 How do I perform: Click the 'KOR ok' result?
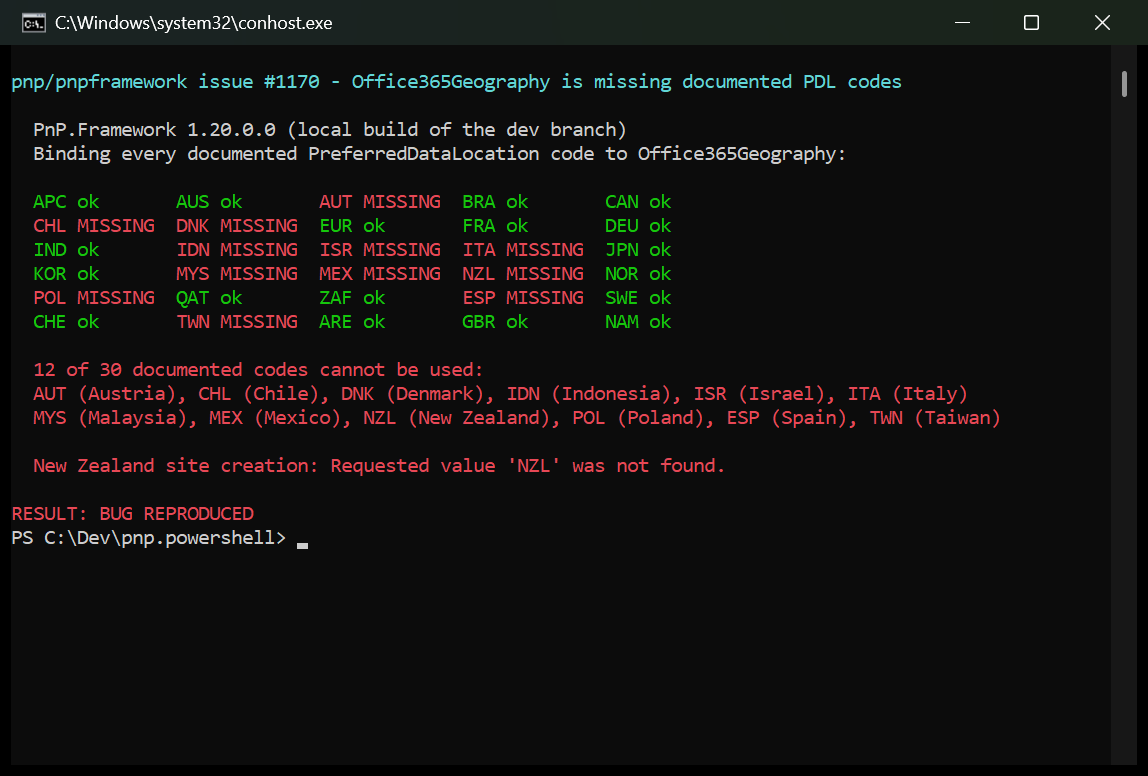coord(66,274)
